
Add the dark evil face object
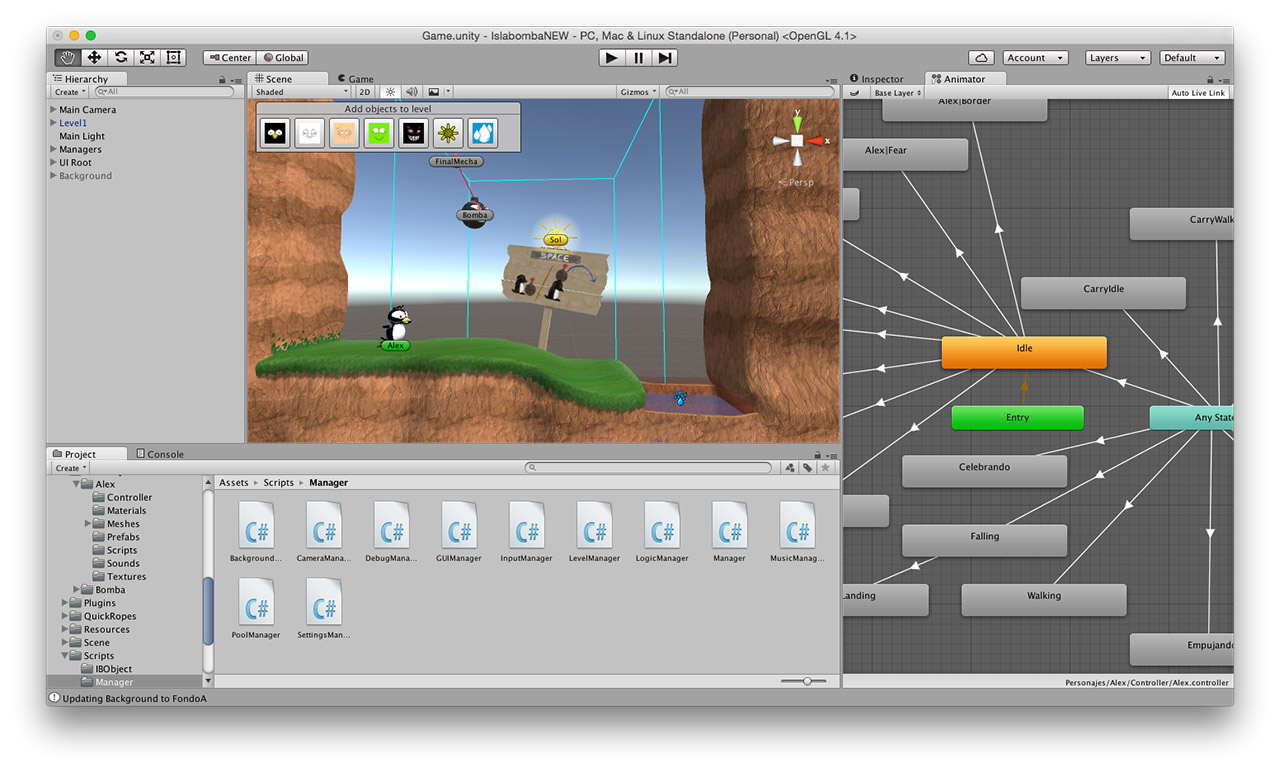[x=413, y=133]
